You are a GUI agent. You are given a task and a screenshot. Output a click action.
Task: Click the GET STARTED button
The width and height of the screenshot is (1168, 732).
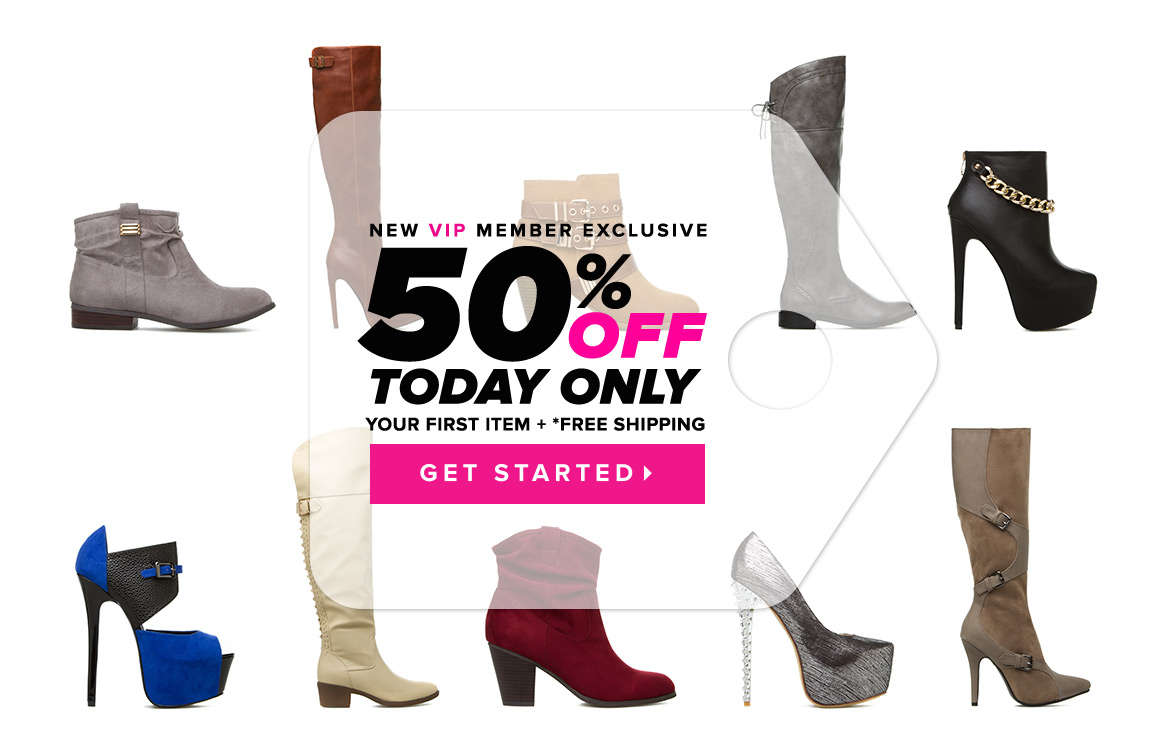[537, 474]
